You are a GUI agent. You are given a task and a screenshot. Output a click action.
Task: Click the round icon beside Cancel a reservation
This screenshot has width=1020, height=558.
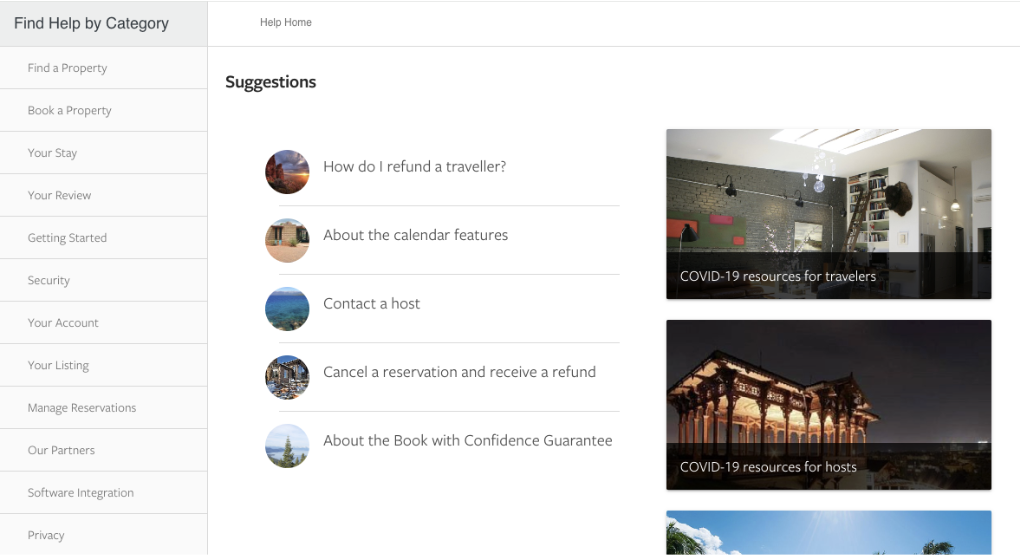287,377
